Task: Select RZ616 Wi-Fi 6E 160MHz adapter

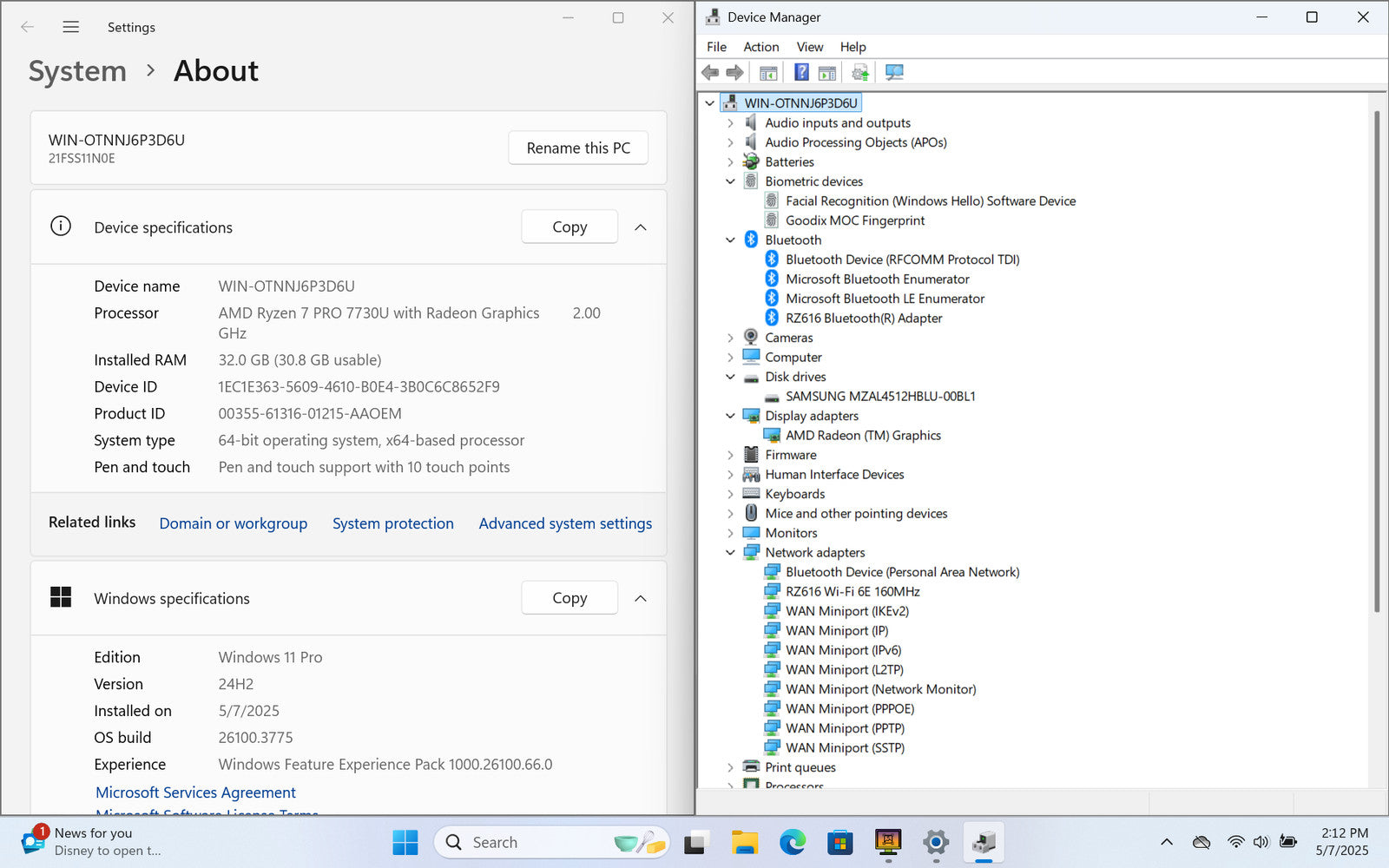Action: coord(852,591)
